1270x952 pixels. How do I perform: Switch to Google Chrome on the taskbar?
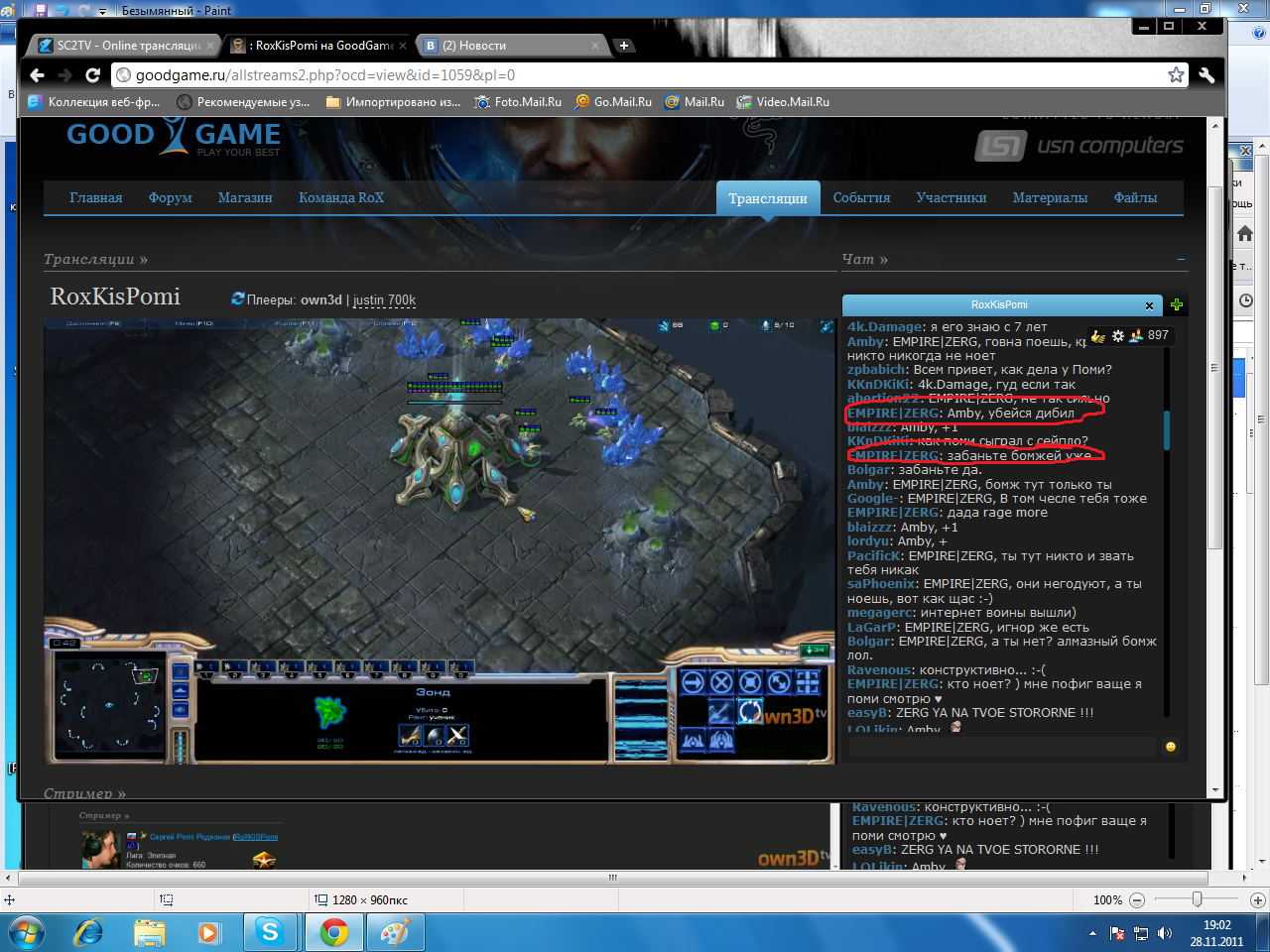333,933
